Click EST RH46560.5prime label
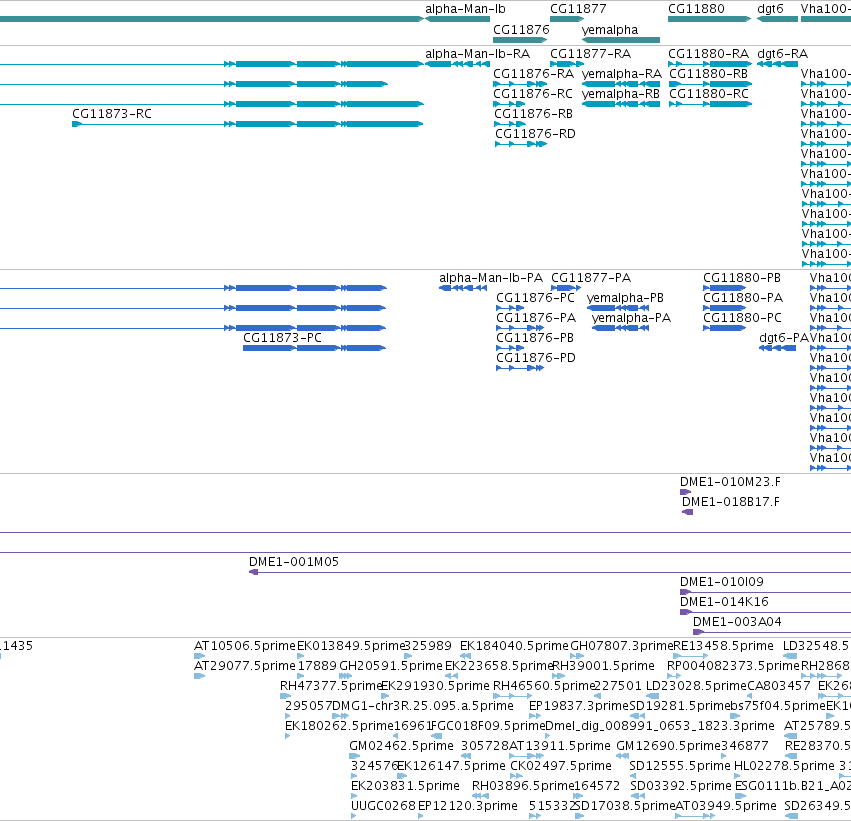Screen dimensions: 851x821 coord(544,686)
